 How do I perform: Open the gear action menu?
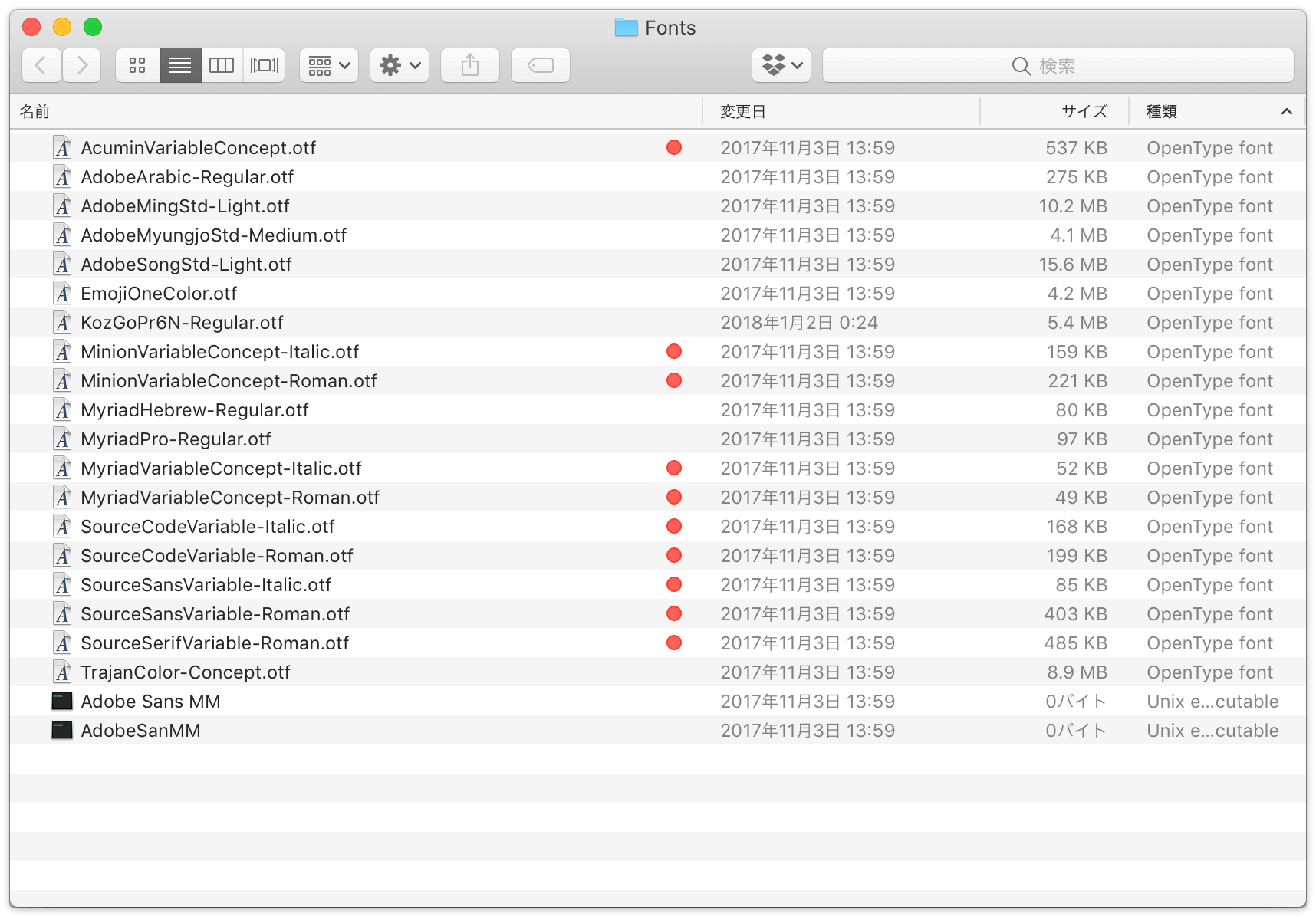[400, 65]
